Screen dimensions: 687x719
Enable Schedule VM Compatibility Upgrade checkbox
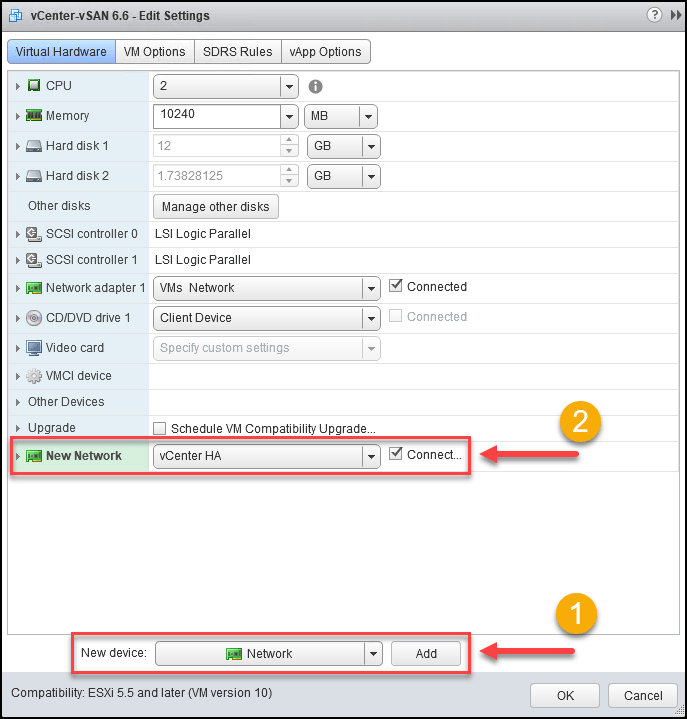pos(160,428)
